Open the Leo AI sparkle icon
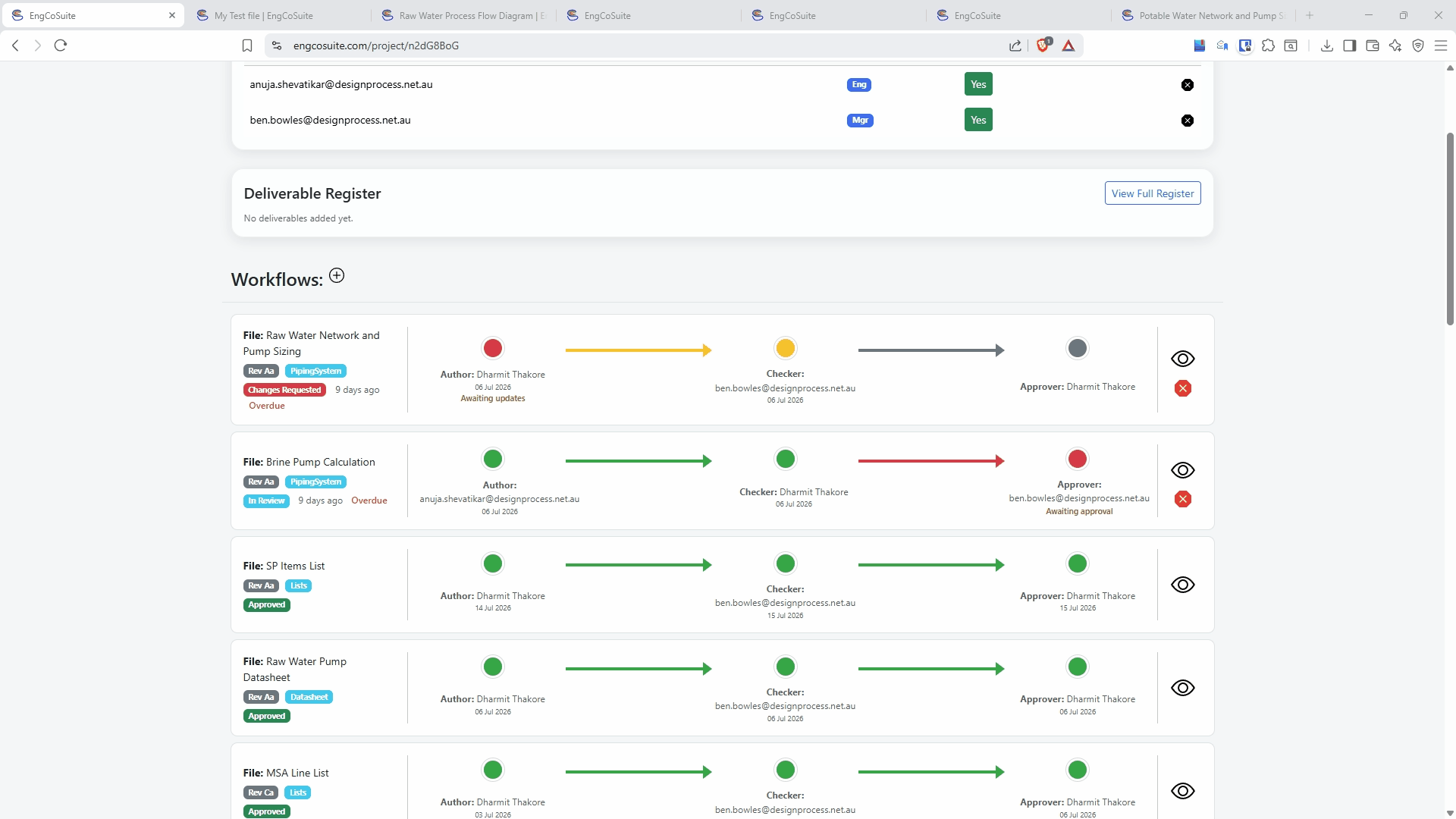Screen dimensions: 1456x819 1395,45
